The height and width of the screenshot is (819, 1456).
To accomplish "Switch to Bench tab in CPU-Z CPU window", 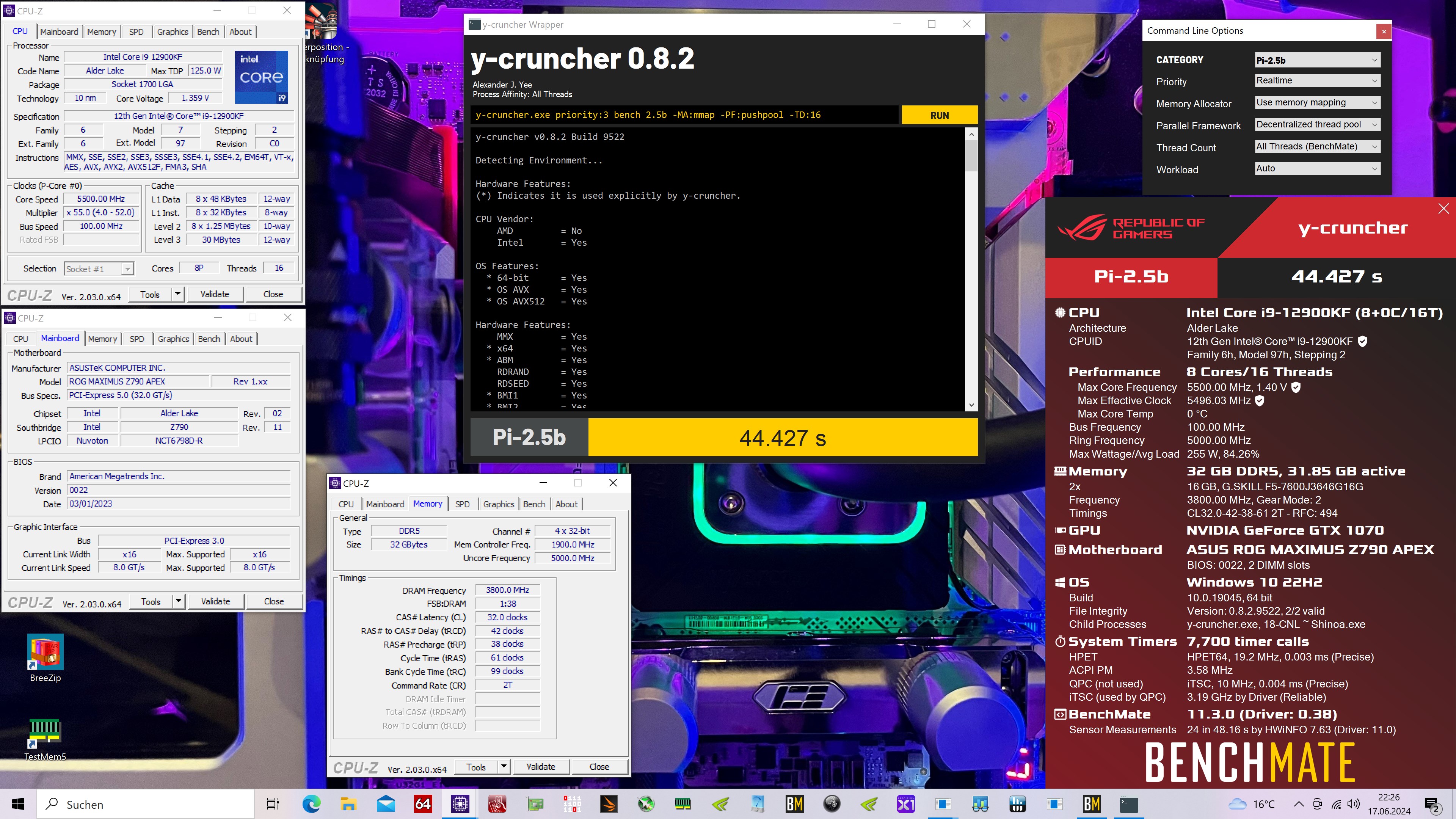I will pos(208,31).
